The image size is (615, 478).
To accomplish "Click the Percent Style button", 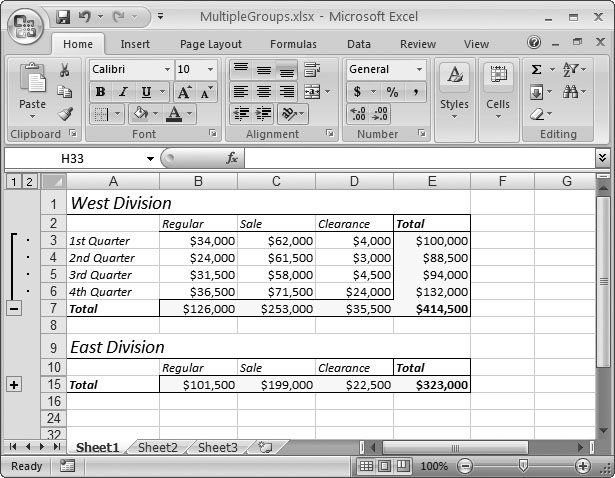I will (x=392, y=92).
